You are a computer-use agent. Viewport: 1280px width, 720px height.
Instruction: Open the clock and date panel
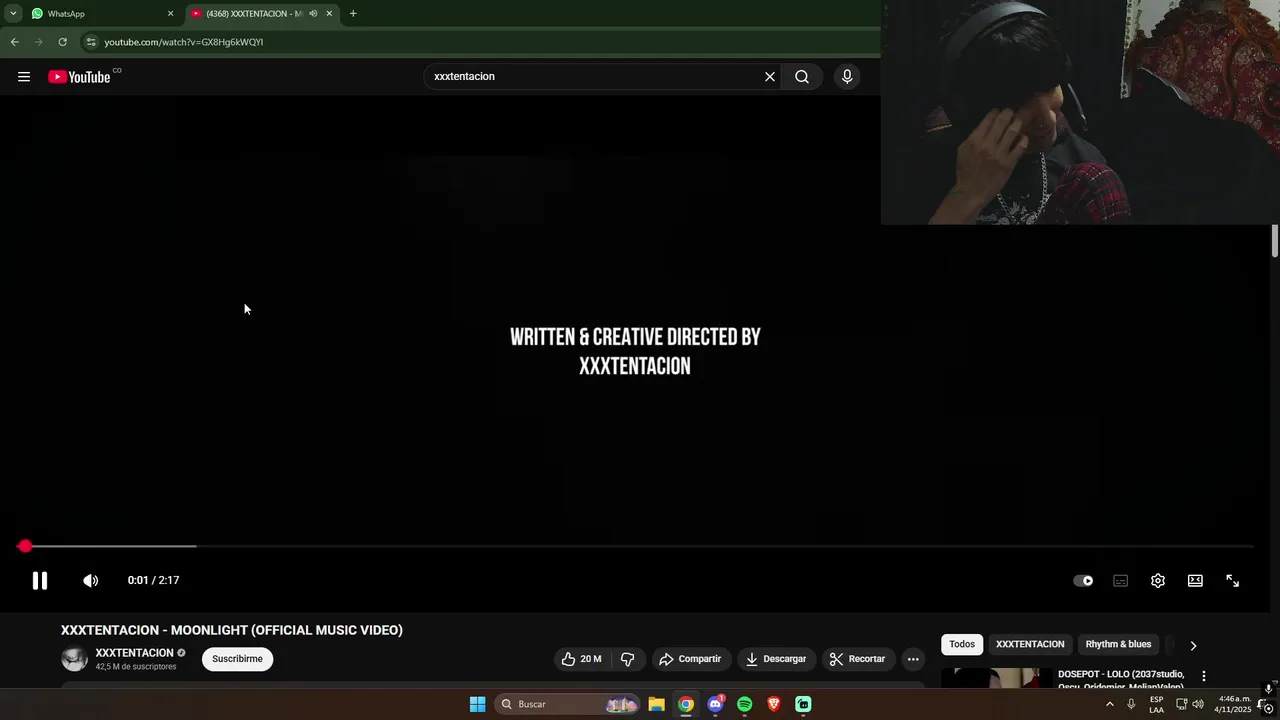1233,704
